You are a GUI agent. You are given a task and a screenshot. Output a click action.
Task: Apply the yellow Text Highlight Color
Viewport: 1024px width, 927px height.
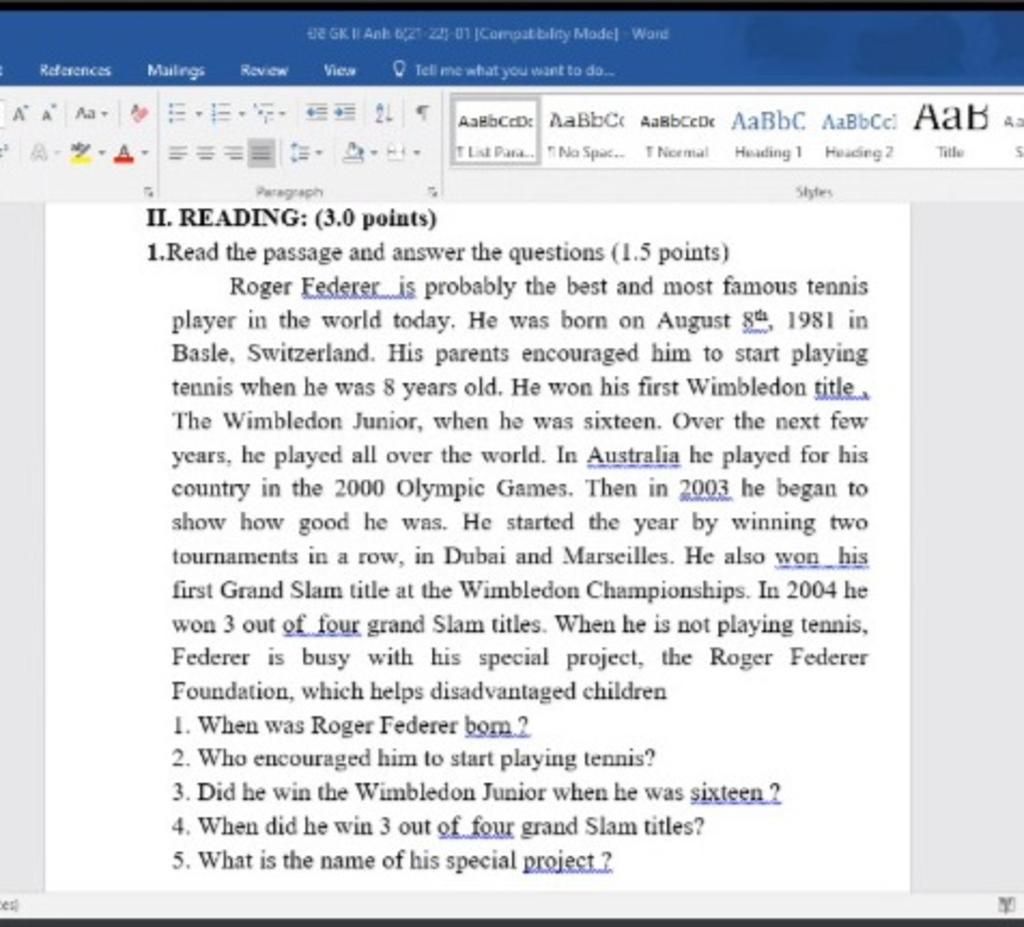click(82, 154)
